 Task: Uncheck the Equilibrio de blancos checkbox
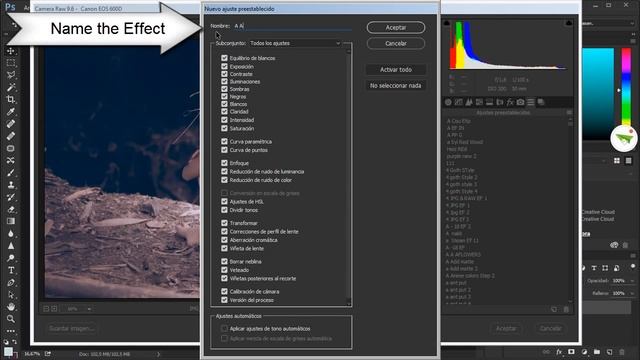224,58
